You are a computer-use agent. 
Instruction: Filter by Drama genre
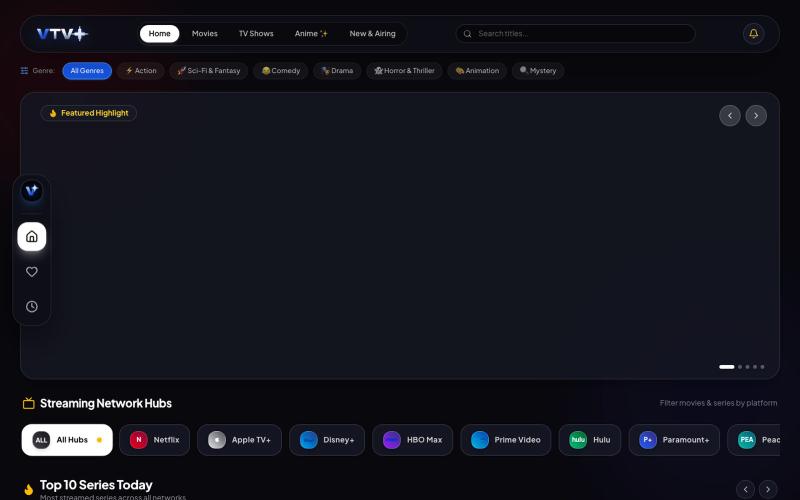(337, 71)
